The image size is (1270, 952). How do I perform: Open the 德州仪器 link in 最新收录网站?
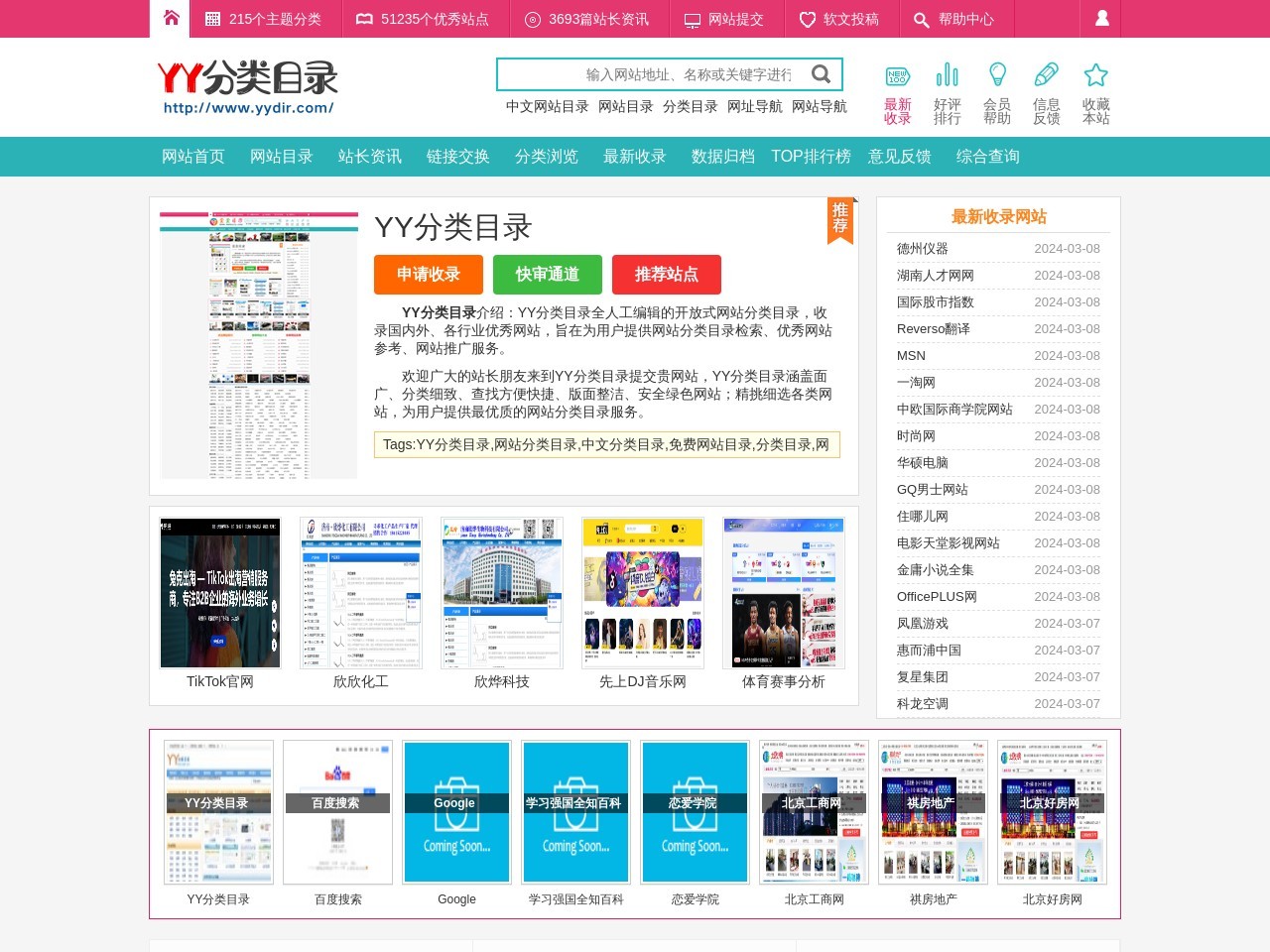(922, 248)
